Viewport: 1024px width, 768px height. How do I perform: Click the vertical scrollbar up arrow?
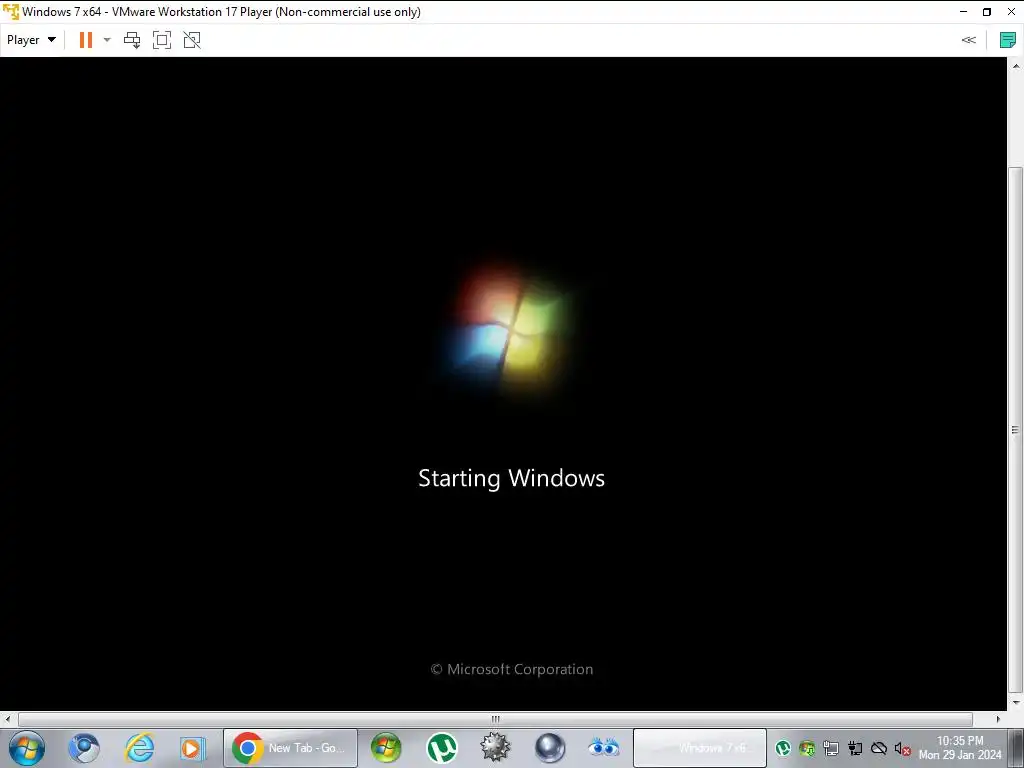coord(1016,67)
